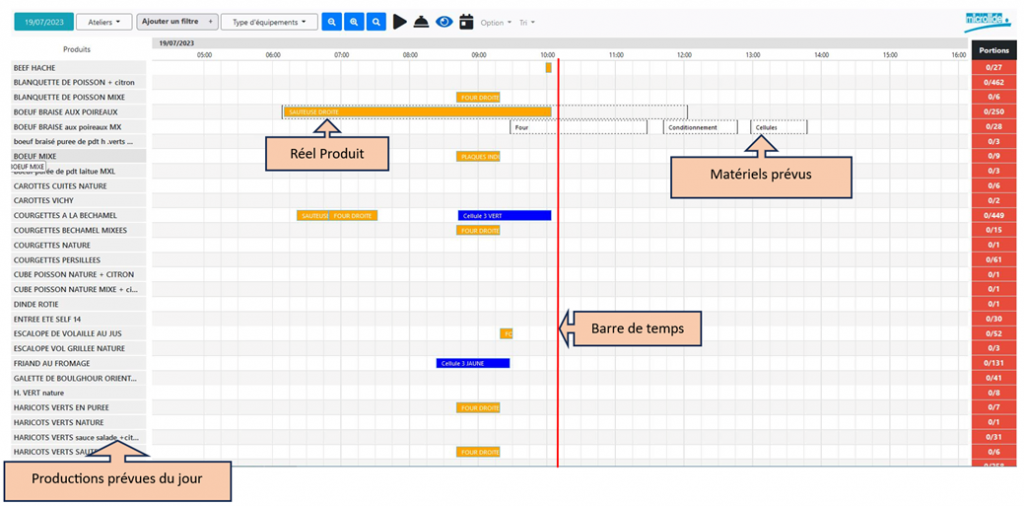This screenshot has width=1024, height=506.
Task: Expand the Type d'équipements dropdown
Action: pos(270,22)
